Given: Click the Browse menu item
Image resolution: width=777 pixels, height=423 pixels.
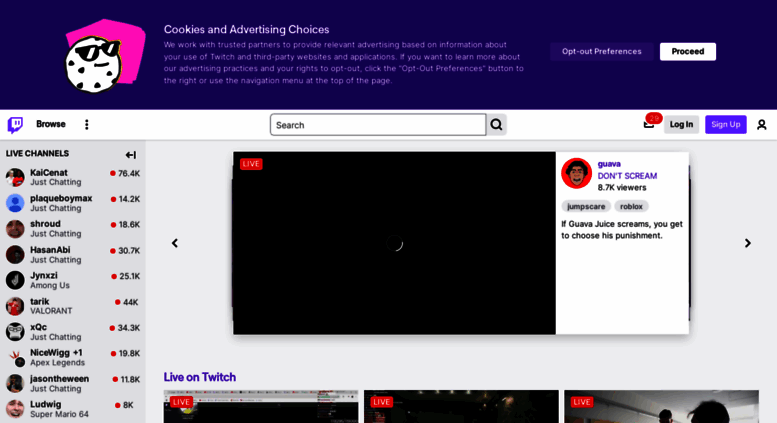Looking at the screenshot, I should 51,124.
